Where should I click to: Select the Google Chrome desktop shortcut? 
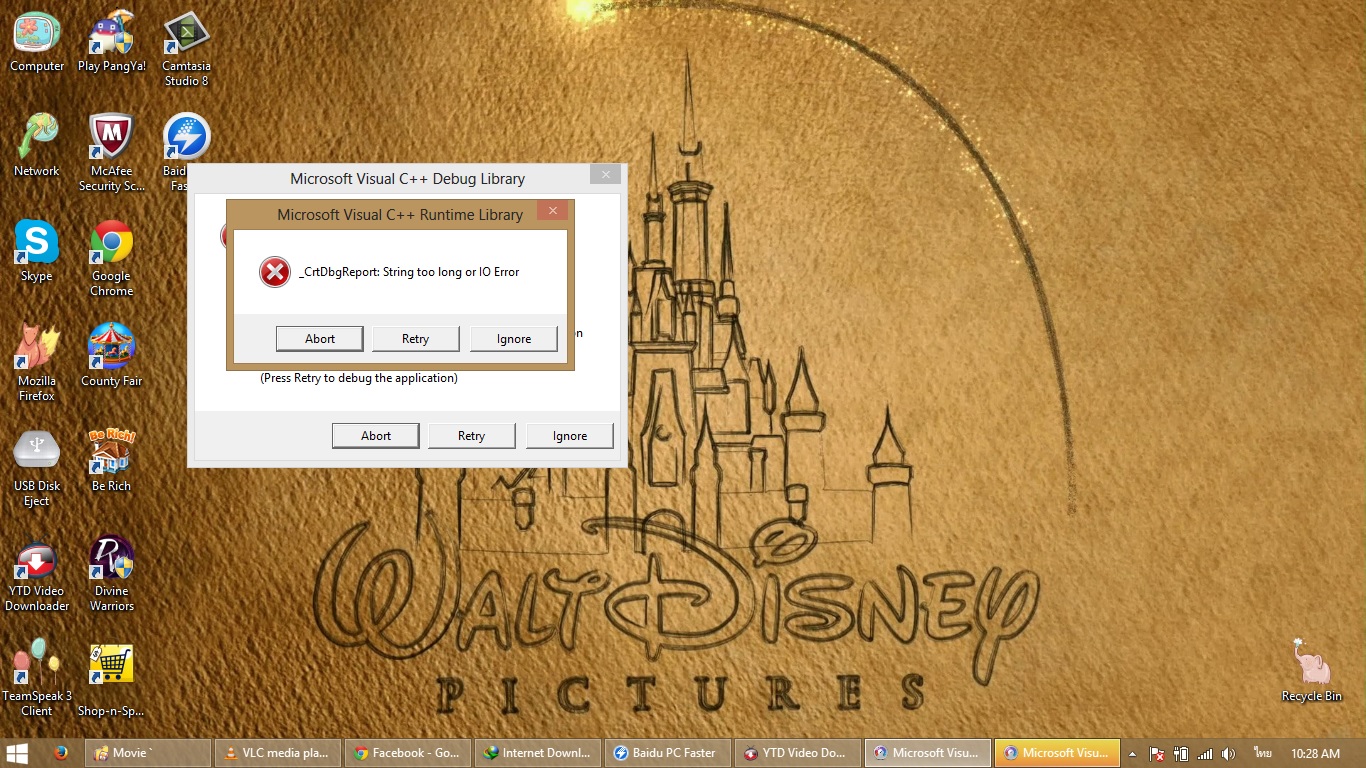coord(112,258)
